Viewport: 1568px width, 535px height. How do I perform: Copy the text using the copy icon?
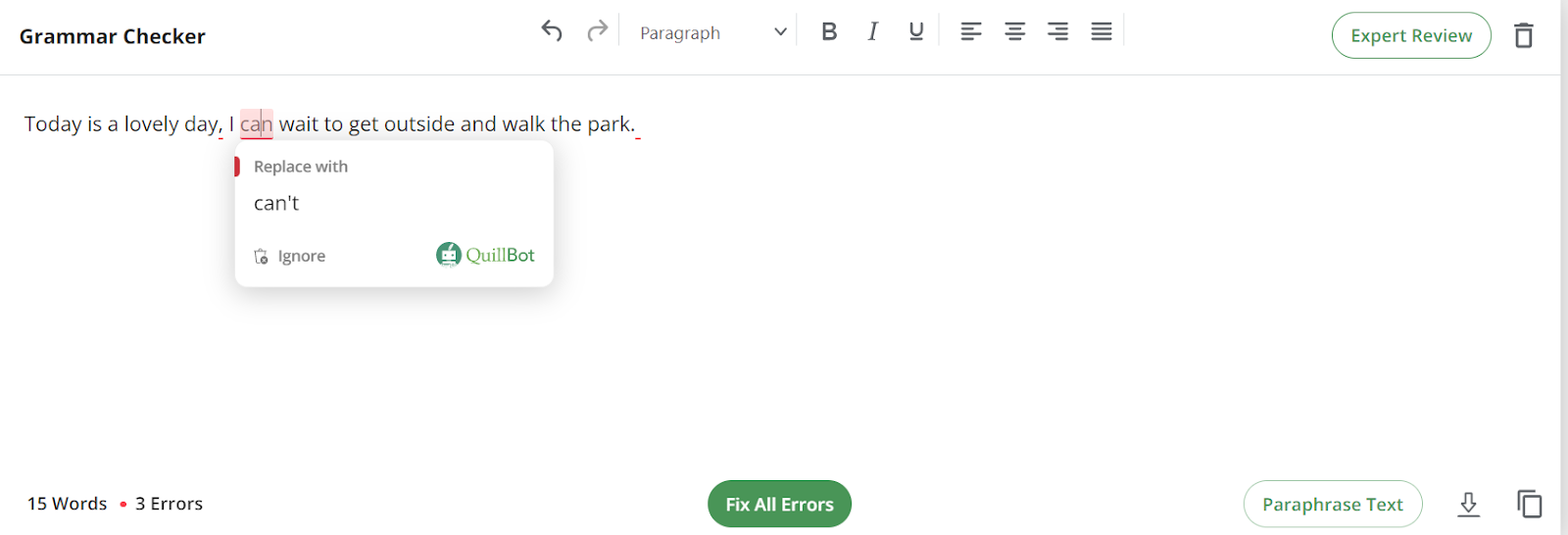pyautogui.click(x=1529, y=505)
